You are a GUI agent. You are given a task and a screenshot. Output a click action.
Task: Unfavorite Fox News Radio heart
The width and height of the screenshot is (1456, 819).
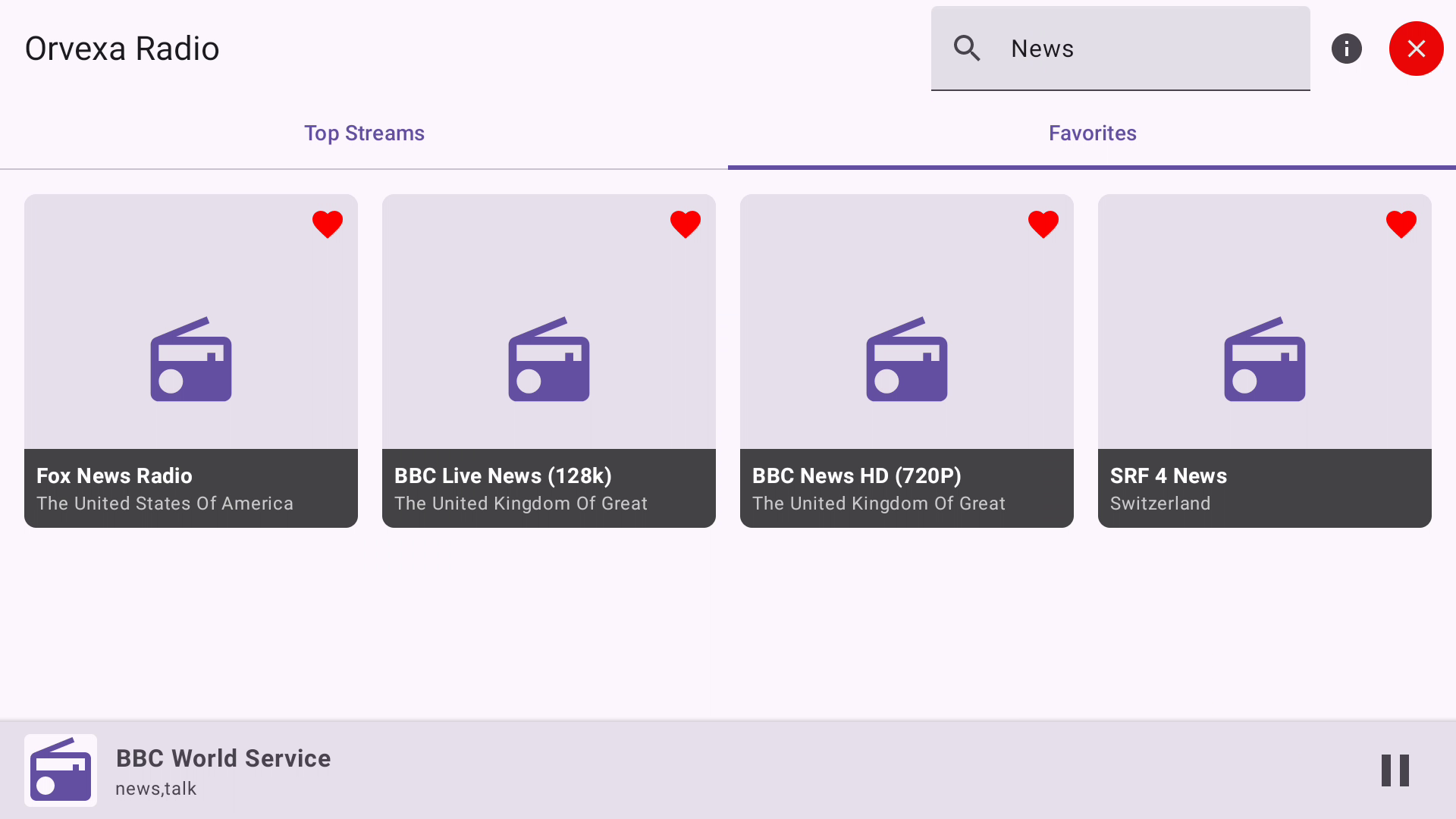coord(328,224)
